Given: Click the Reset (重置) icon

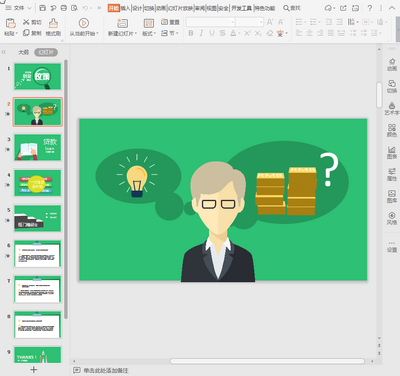Looking at the screenshot, I should (164, 22).
